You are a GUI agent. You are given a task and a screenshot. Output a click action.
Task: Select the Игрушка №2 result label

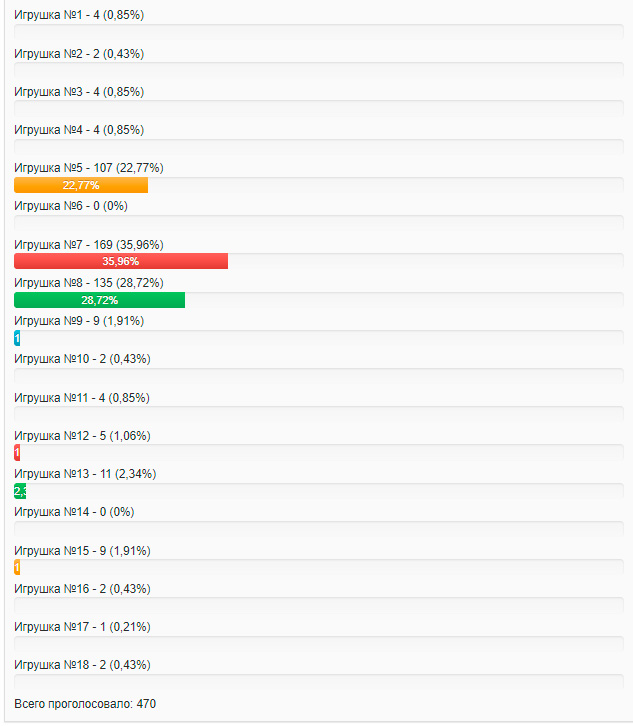[79, 54]
